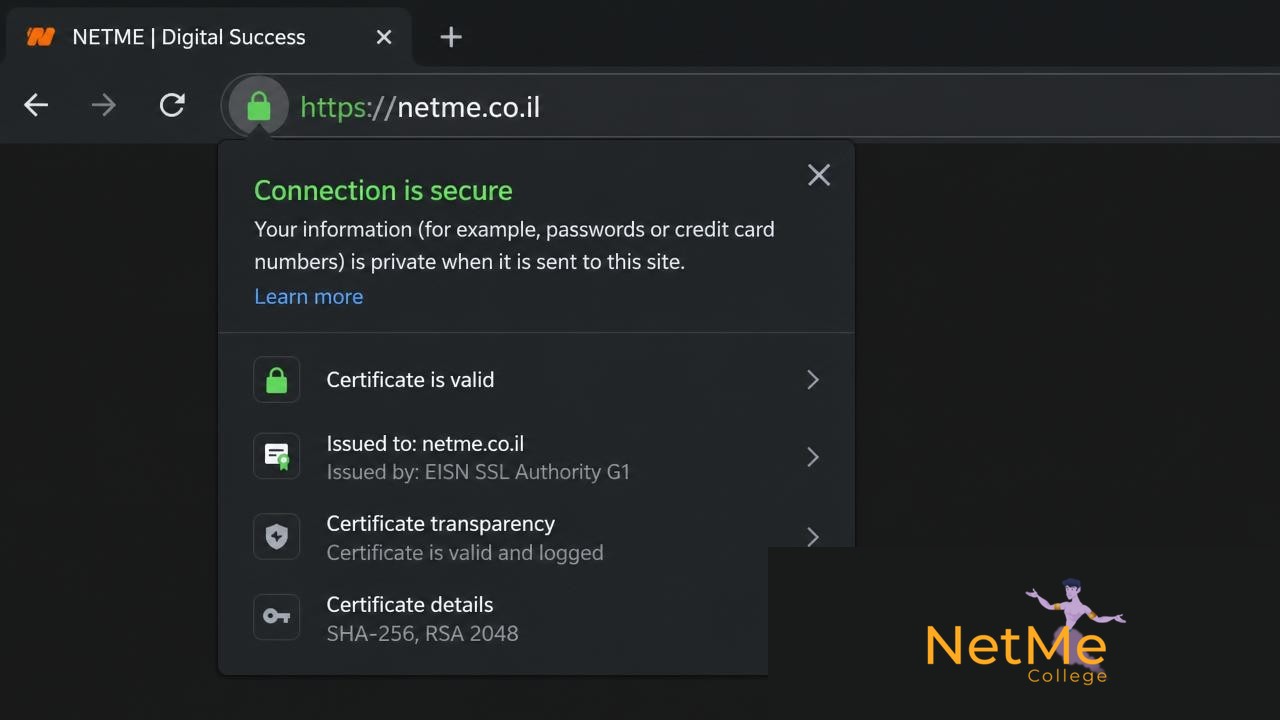Click the Certificate details key icon
1280x720 pixels.
[277, 617]
